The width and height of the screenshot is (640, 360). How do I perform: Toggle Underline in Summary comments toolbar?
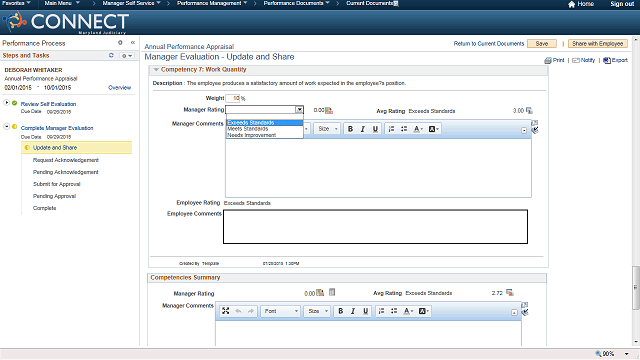coord(366,311)
